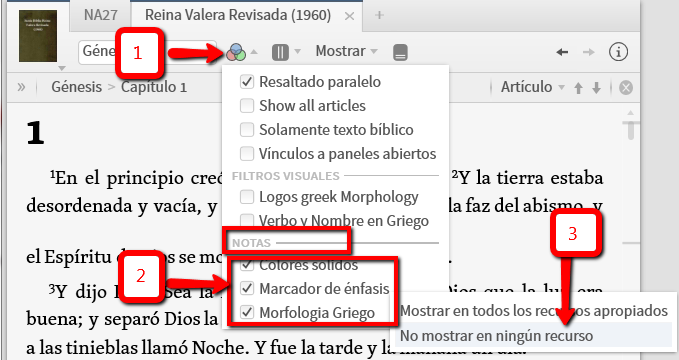Image resolution: width=679 pixels, height=360 pixels.
Task: Click the reading view panel icon
Action: point(400,52)
